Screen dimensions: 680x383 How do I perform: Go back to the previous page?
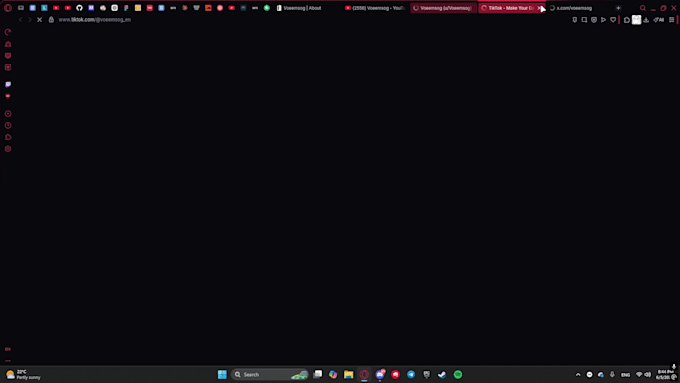pyautogui.click(x=20, y=20)
